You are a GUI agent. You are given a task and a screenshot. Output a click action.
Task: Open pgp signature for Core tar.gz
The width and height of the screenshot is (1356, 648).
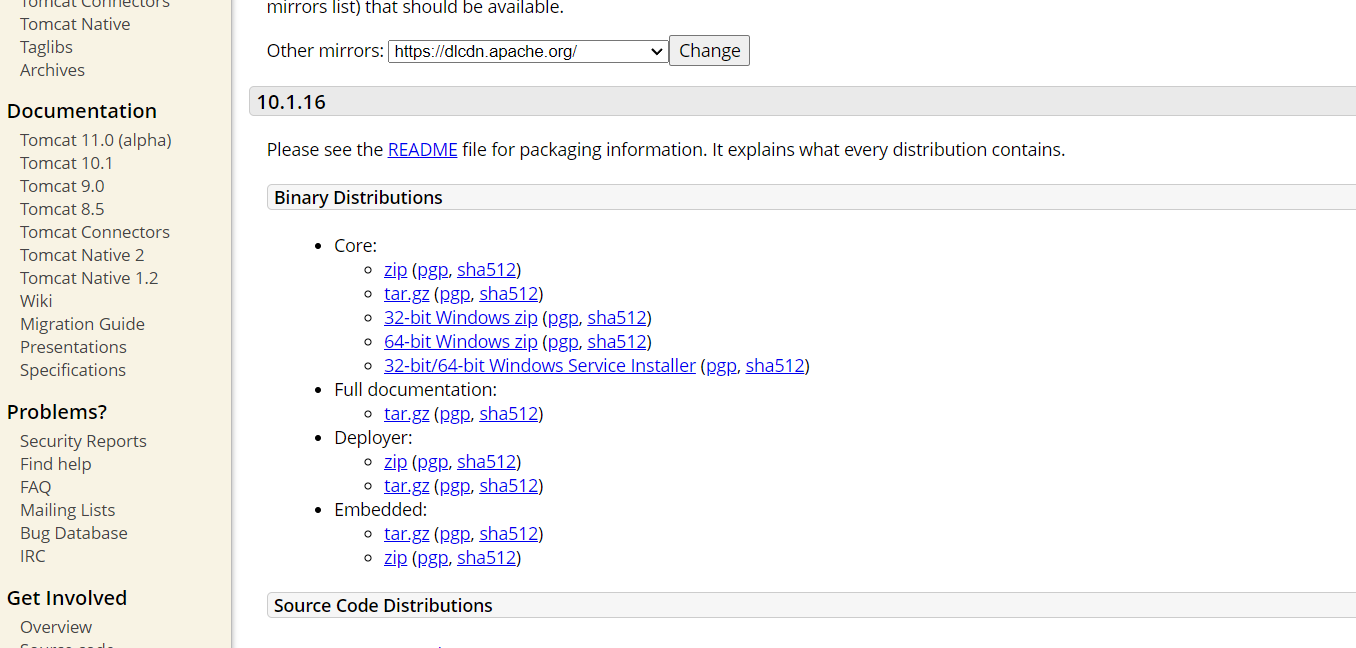[x=454, y=294]
